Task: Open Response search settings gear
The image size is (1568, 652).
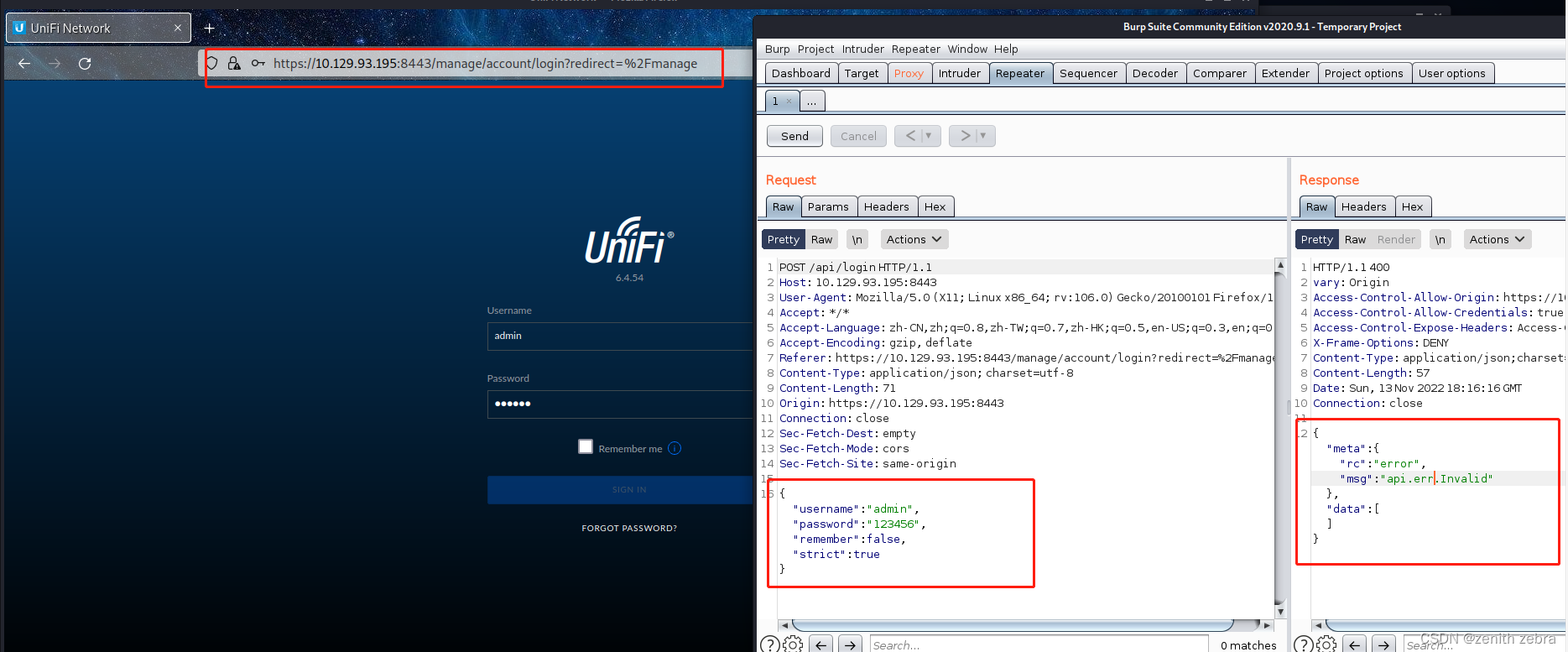Action: click(1326, 644)
